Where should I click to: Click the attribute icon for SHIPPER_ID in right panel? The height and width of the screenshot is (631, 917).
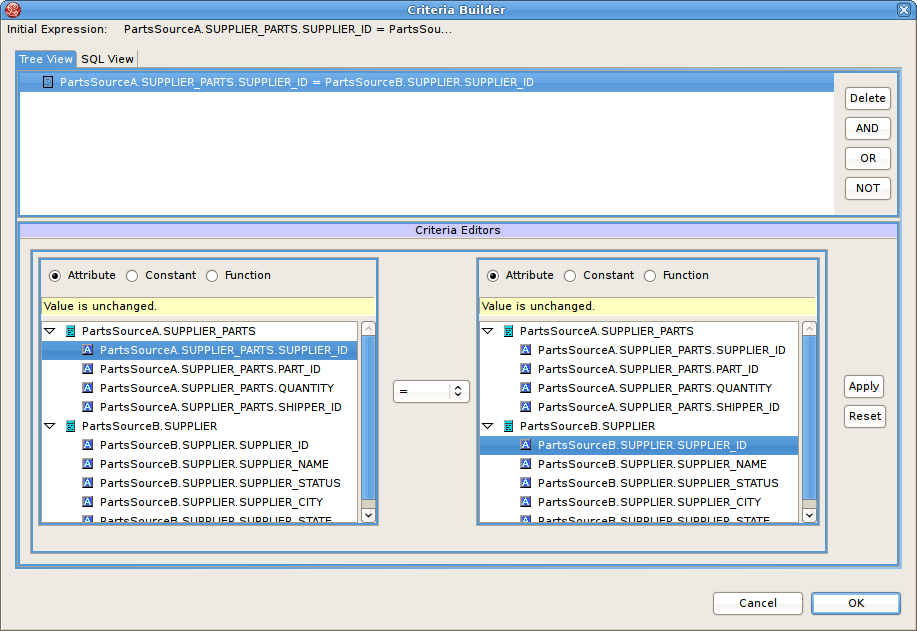click(526, 407)
